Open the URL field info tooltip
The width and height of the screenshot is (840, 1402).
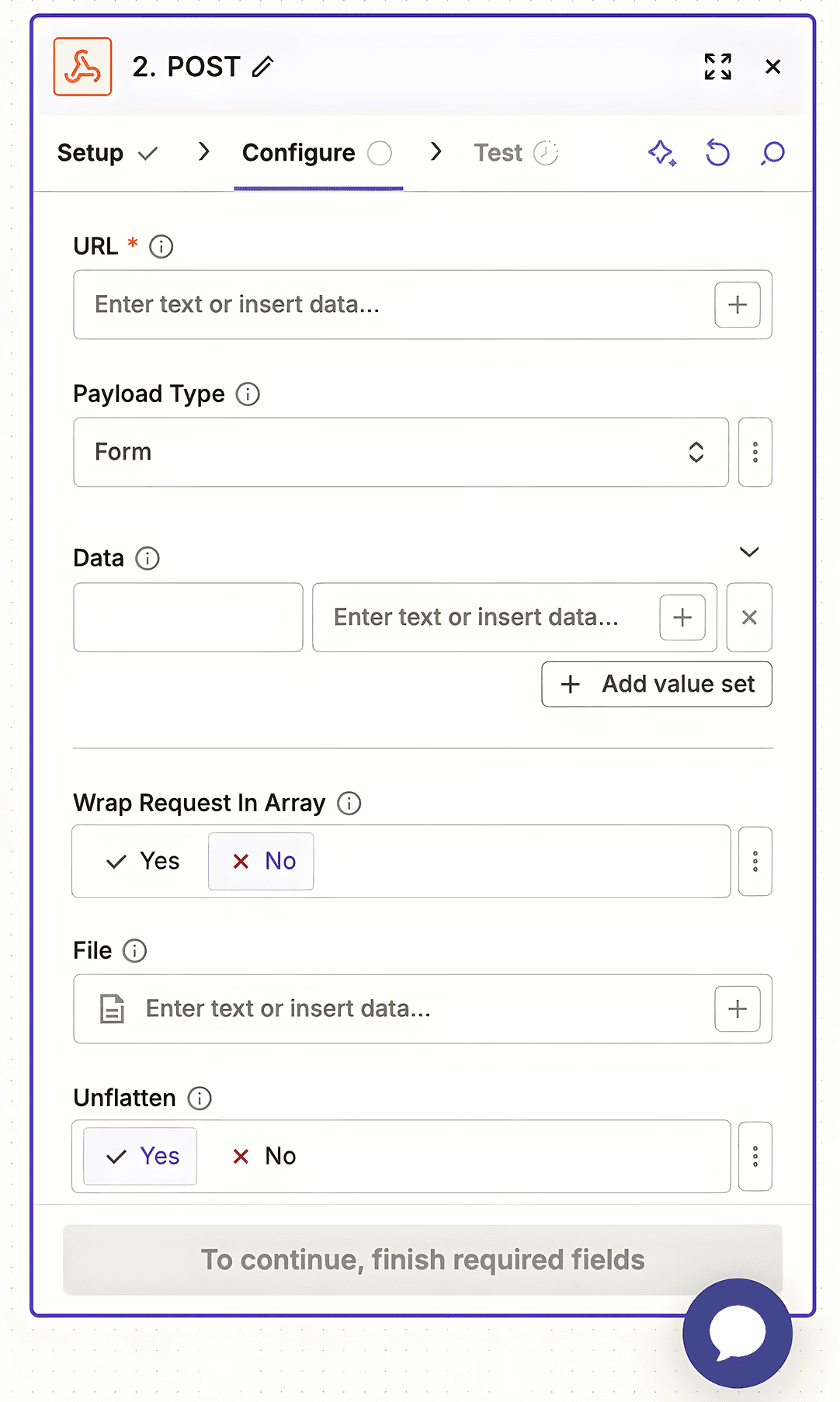click(x=161, y=247)
